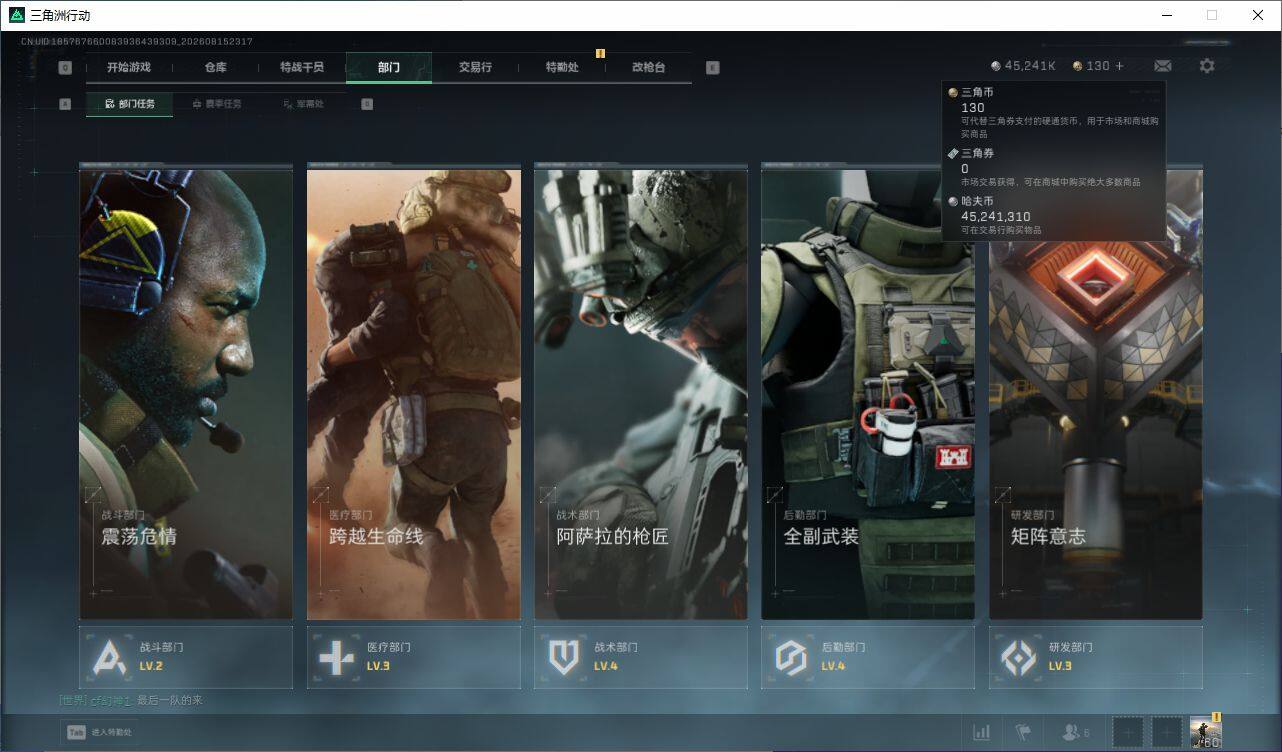
Task: Click the 三角币 130 balance
Action: point(1091,66)
